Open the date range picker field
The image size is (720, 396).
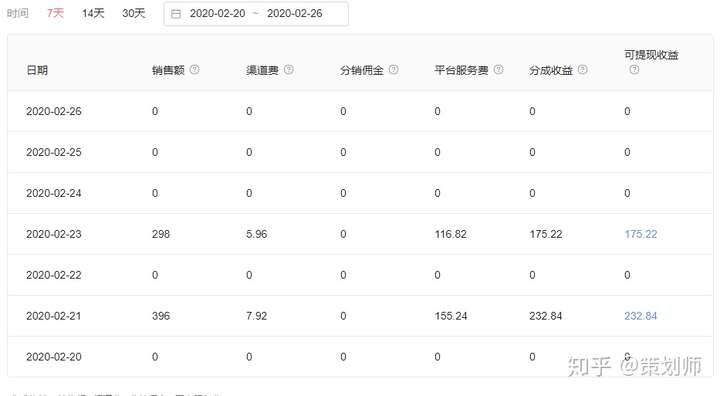[x=256, y=14]
